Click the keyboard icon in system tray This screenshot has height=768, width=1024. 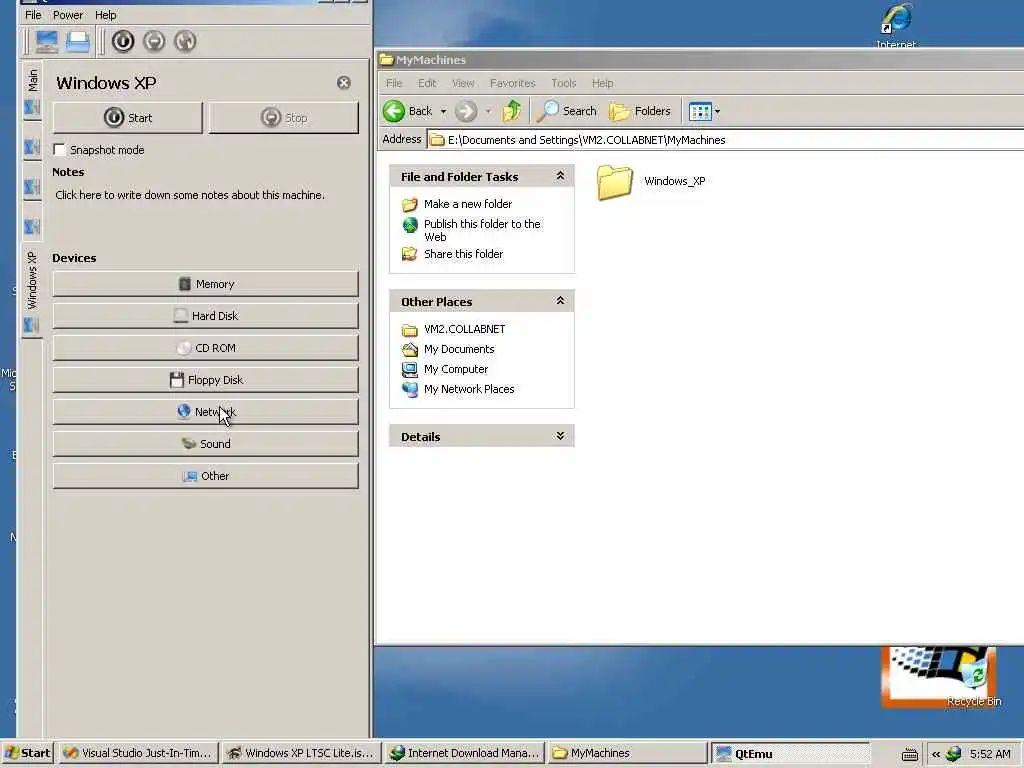coord(910,755)
